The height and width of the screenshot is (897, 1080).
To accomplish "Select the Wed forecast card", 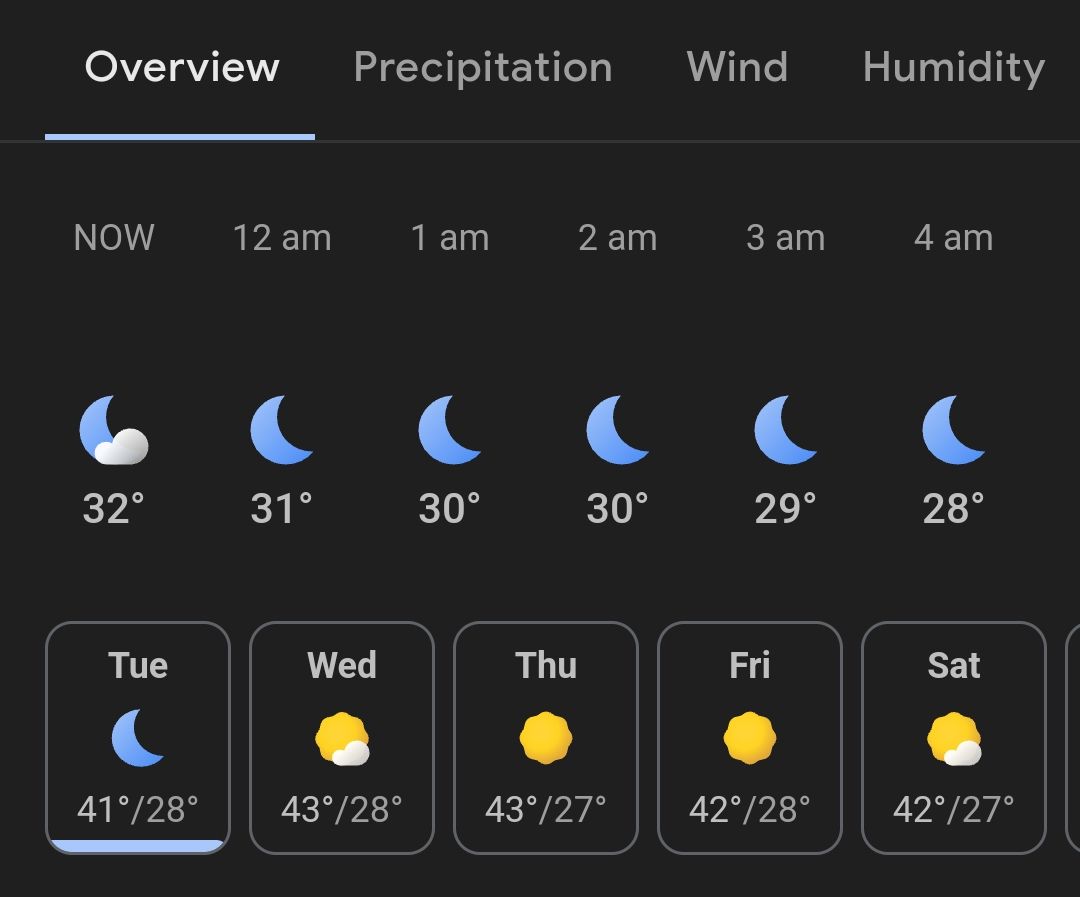I will [342, 738].
